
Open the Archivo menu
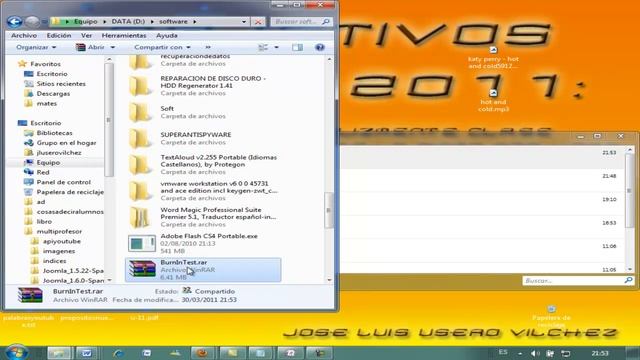[x=24, y=36]
